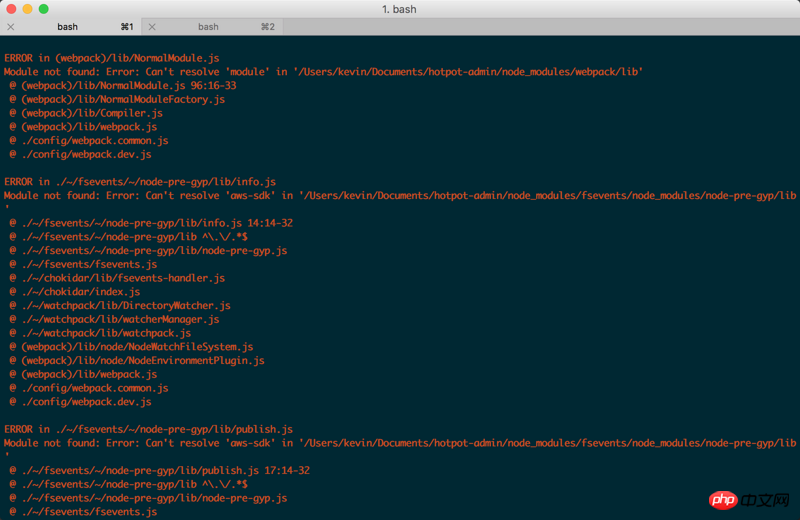Click the '1. bash' window title
This screenshot has width=800, height=520.
[400, 9]
